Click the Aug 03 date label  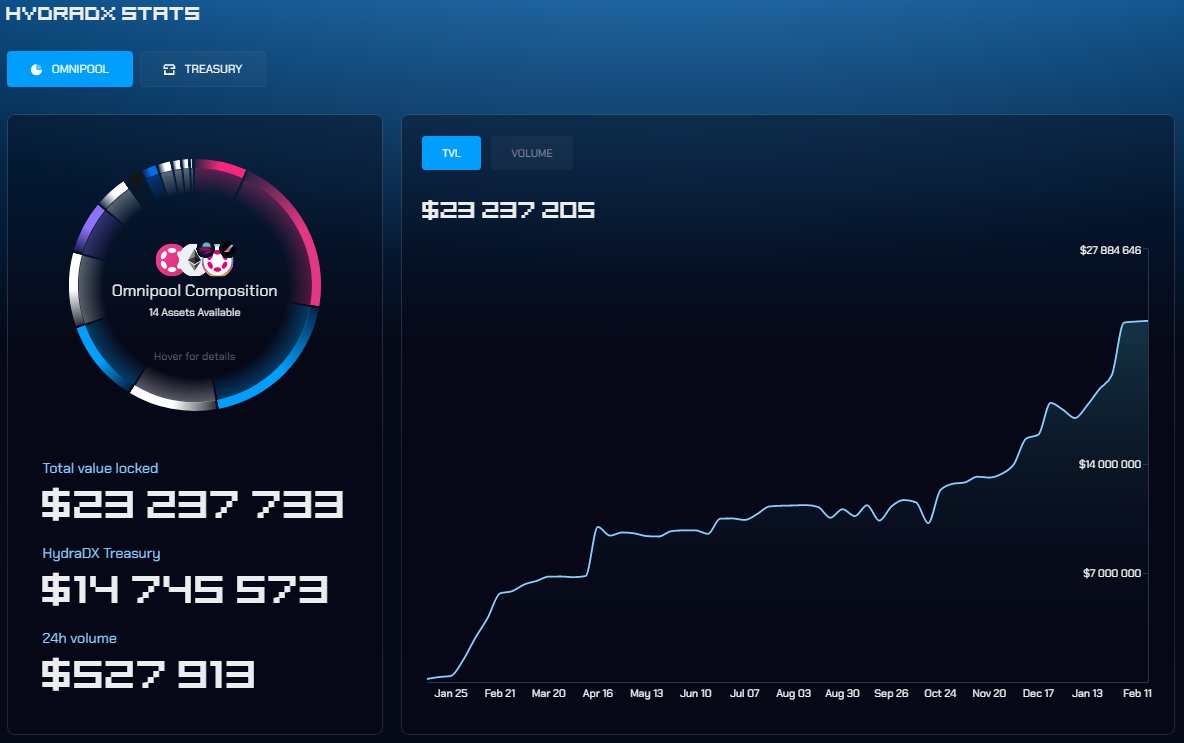point(794,693)
